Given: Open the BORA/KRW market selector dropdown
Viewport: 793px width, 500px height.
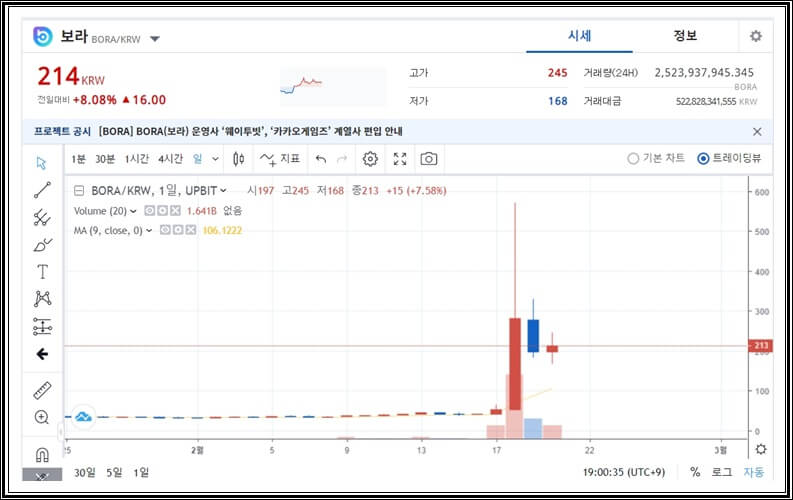Looking at the screenshot, I should point(155,39).
